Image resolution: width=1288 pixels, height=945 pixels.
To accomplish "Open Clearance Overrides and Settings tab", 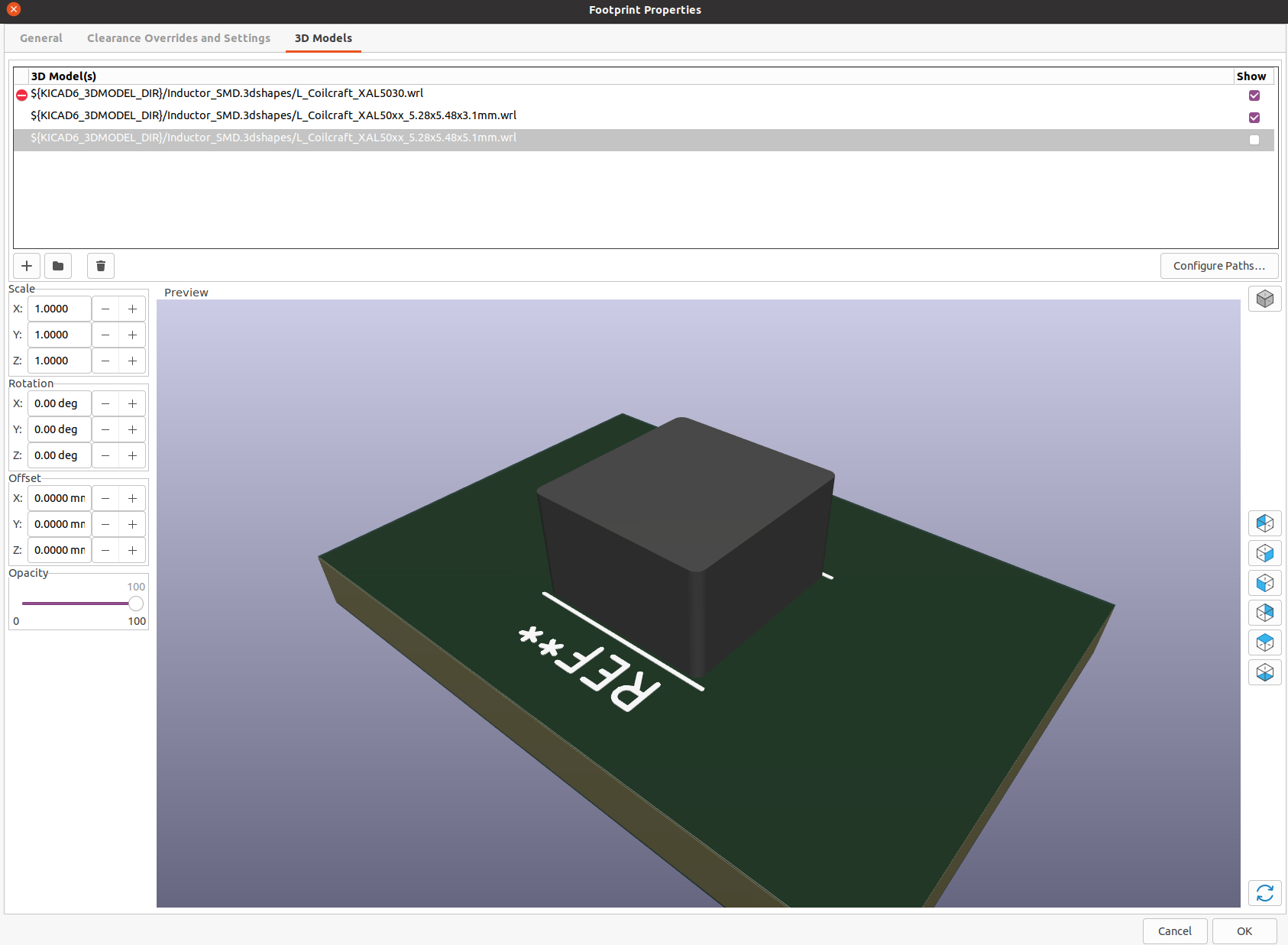I will [178, 38].
